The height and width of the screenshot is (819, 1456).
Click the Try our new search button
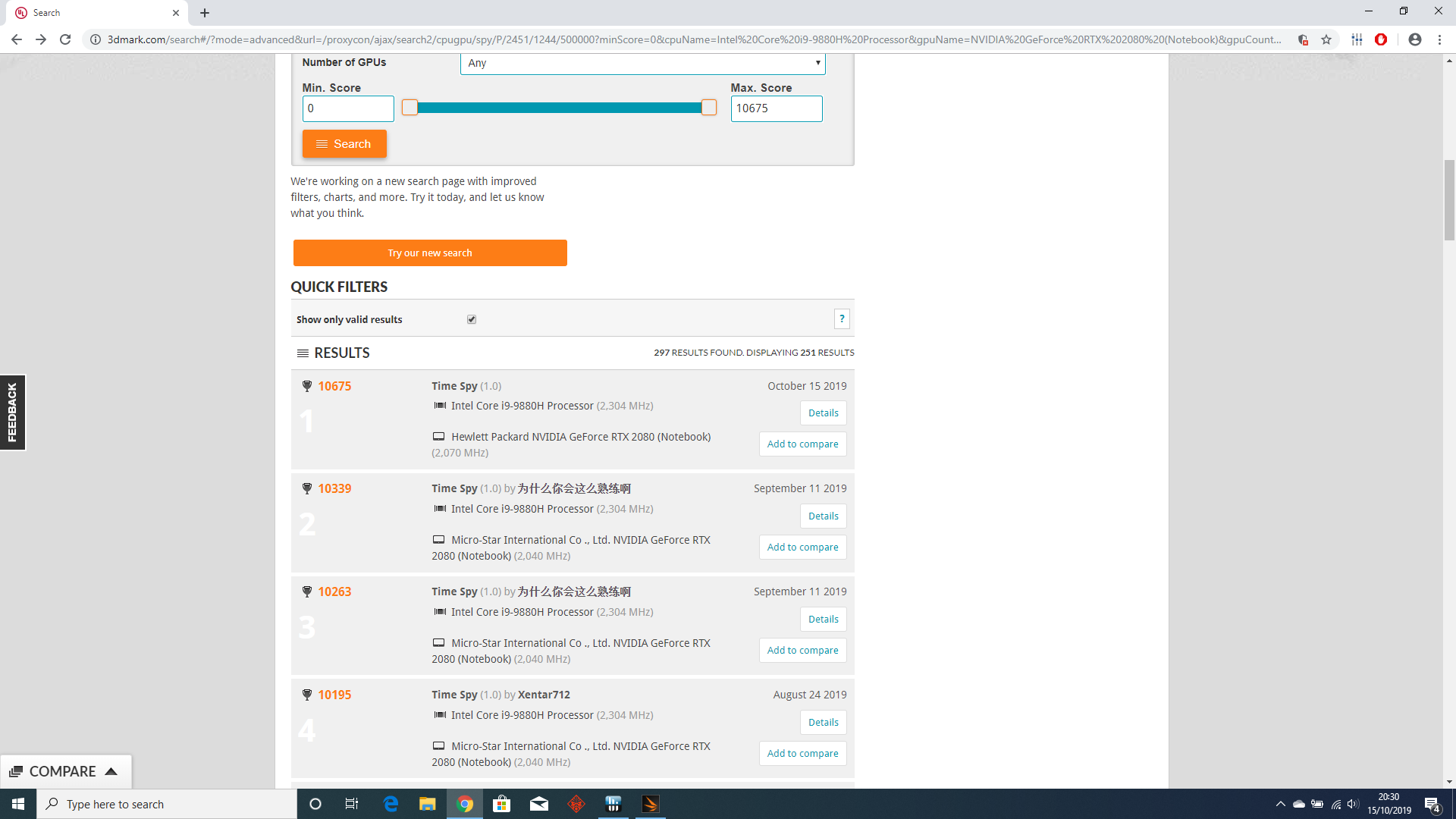(430, 253)
